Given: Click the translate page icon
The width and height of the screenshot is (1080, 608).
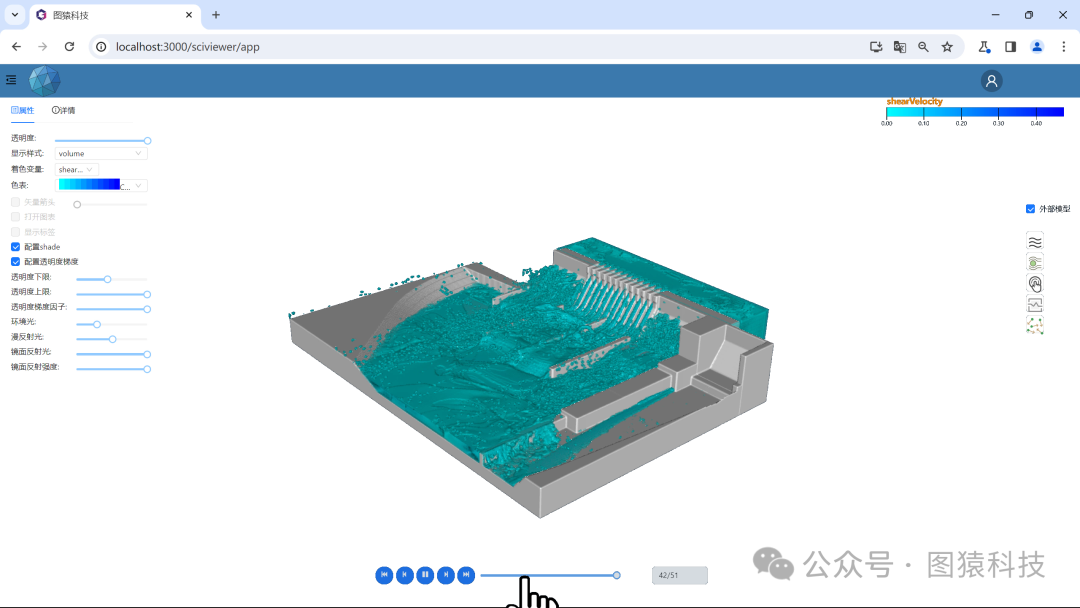Looking at the screenshot, I should tap(900, 47).
